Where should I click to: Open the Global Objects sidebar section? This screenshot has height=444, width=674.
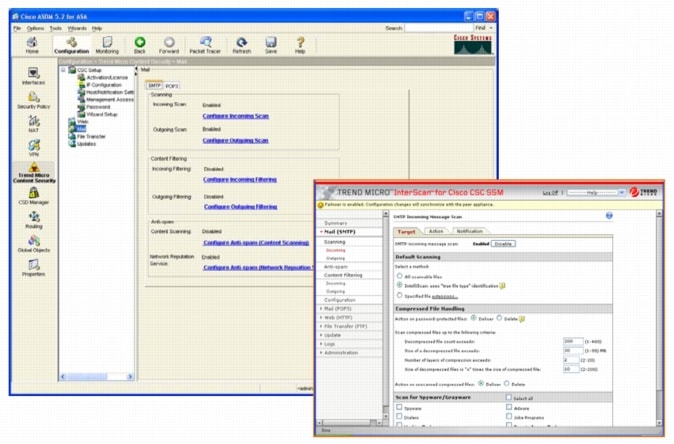pyautogui.click(x=34, y=244)
